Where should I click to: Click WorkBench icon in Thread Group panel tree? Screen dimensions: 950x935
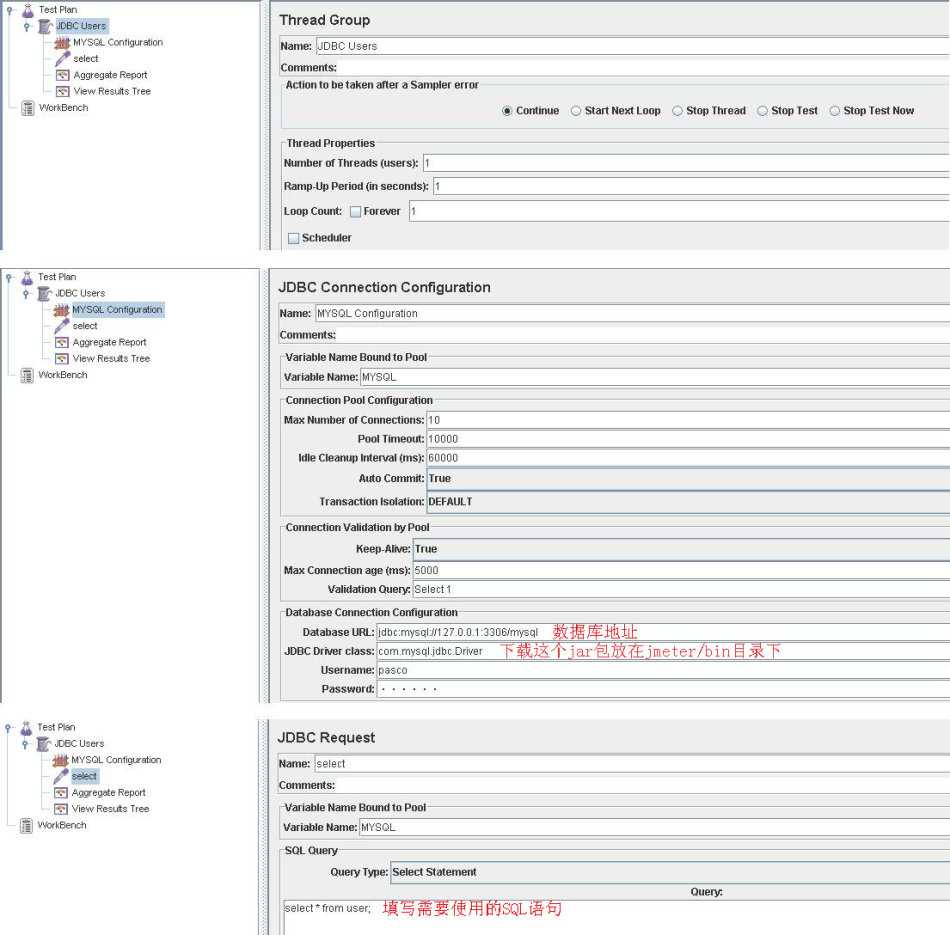pyautogui.click(x=28, y=108)
